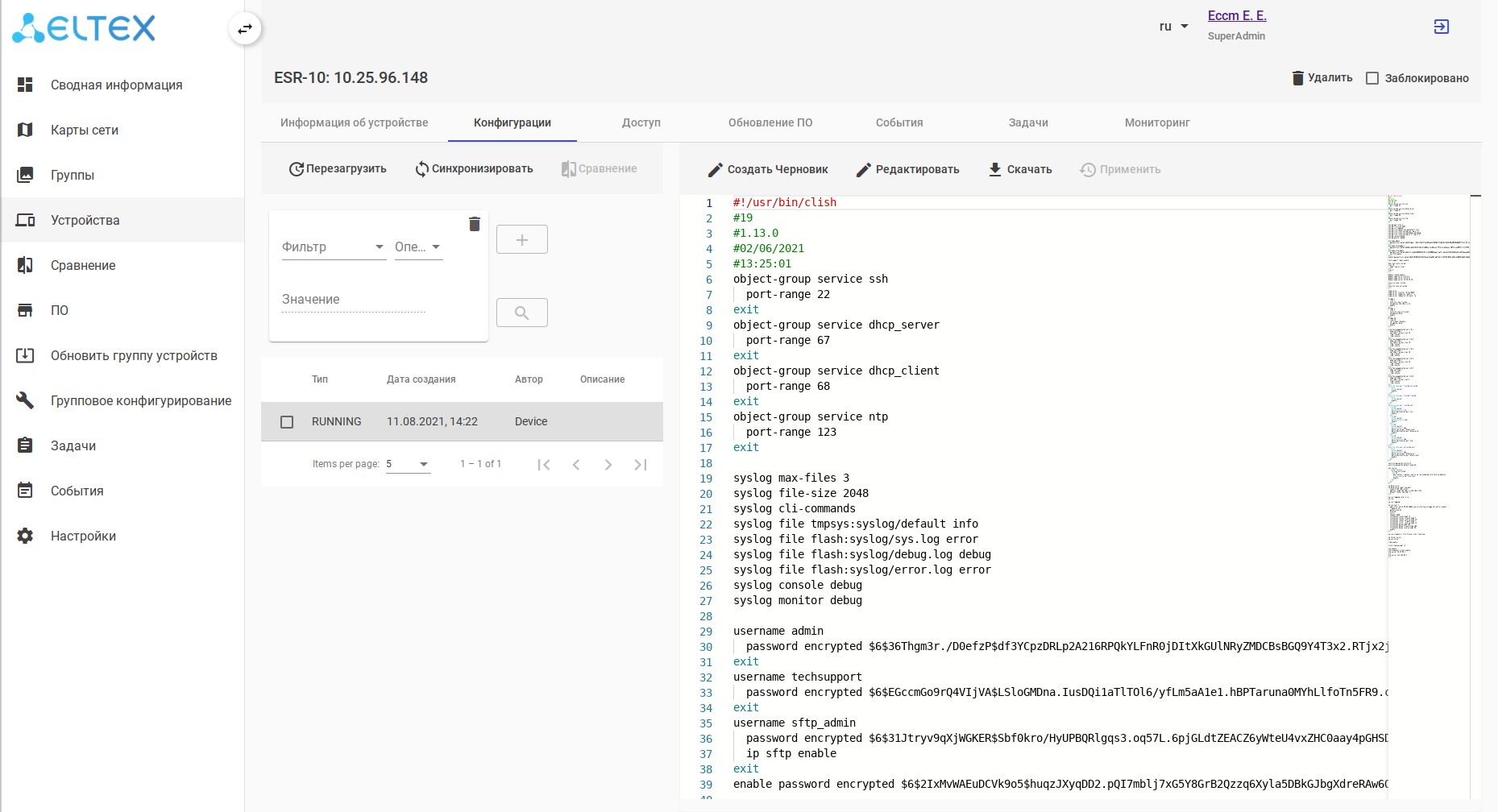Image resolution: width=1498 pixels, height=812 pixels.
Task: Expand the items per page selector
Action: pyautogui.click(x=408, y=465)
